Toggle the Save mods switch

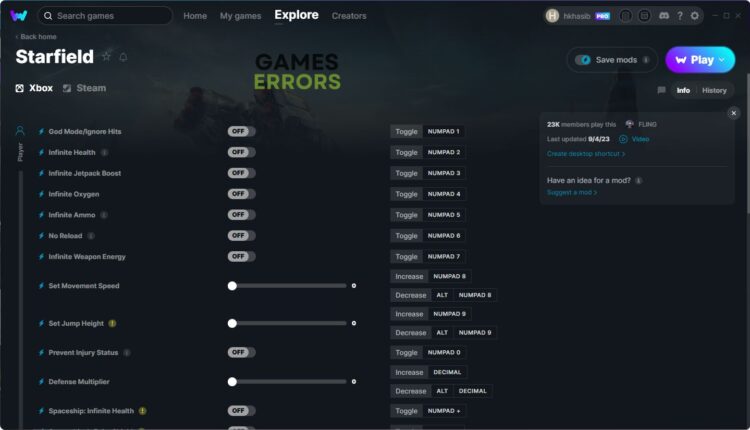click(583, 60)
